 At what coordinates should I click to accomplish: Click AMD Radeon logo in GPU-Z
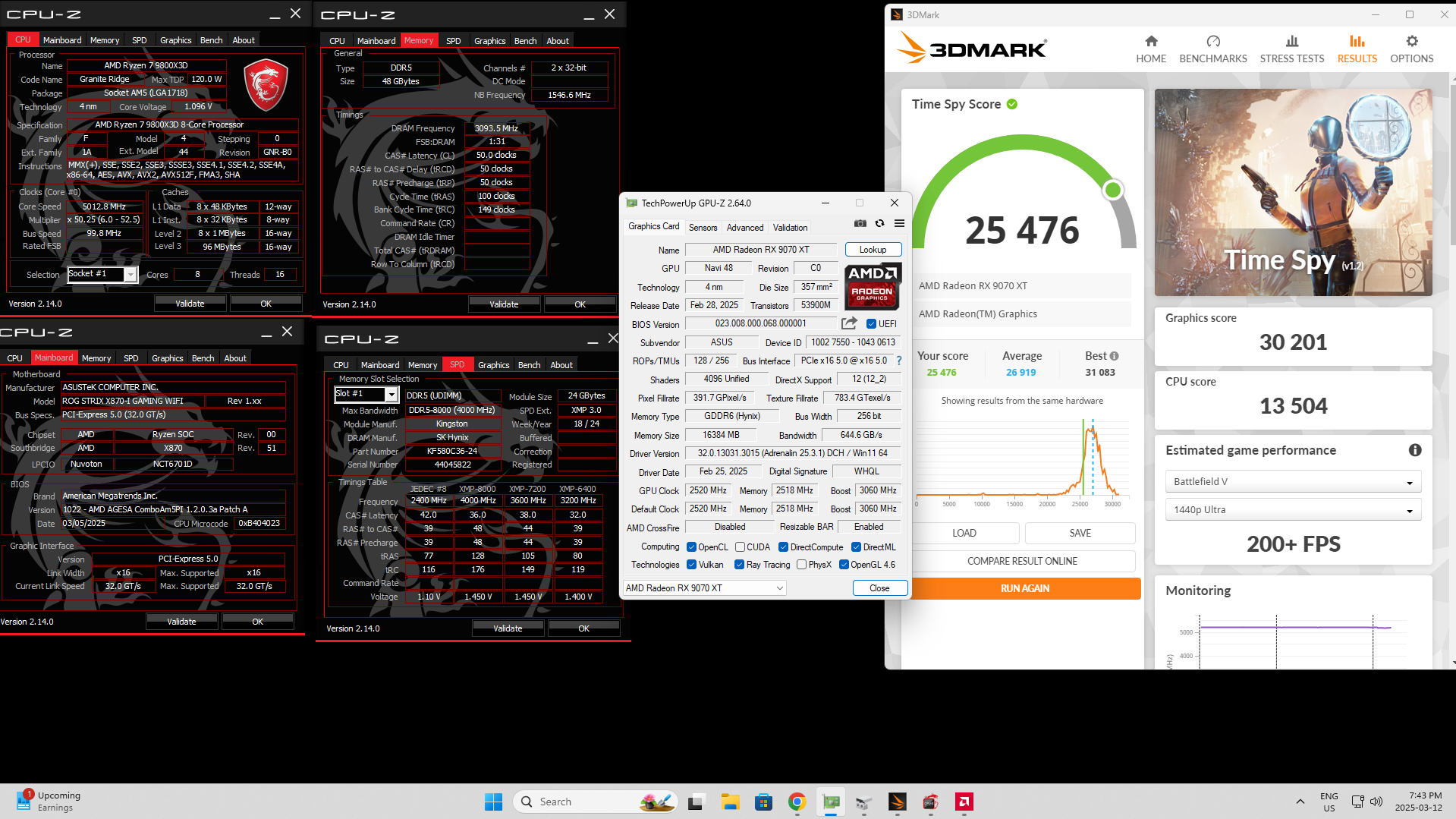tap(873, 286)
